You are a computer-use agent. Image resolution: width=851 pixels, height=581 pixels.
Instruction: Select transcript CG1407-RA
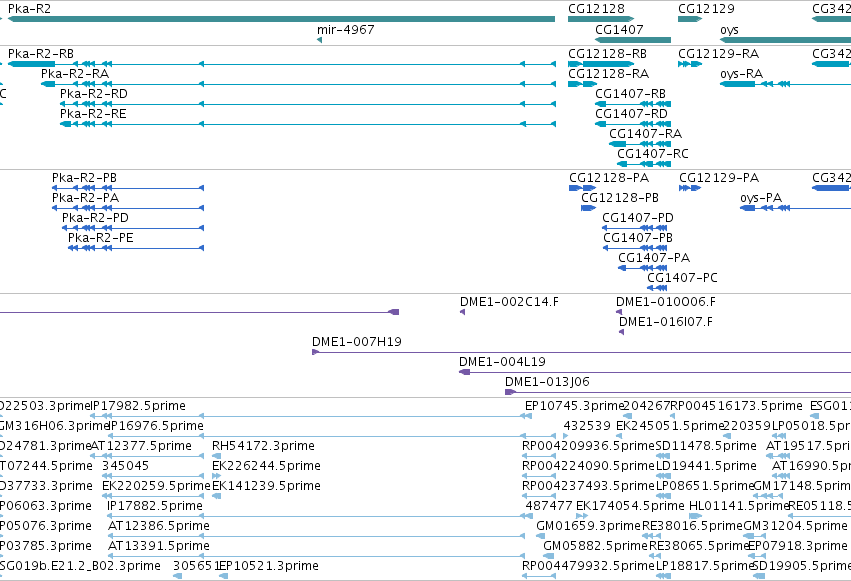[x=646, y=134]
